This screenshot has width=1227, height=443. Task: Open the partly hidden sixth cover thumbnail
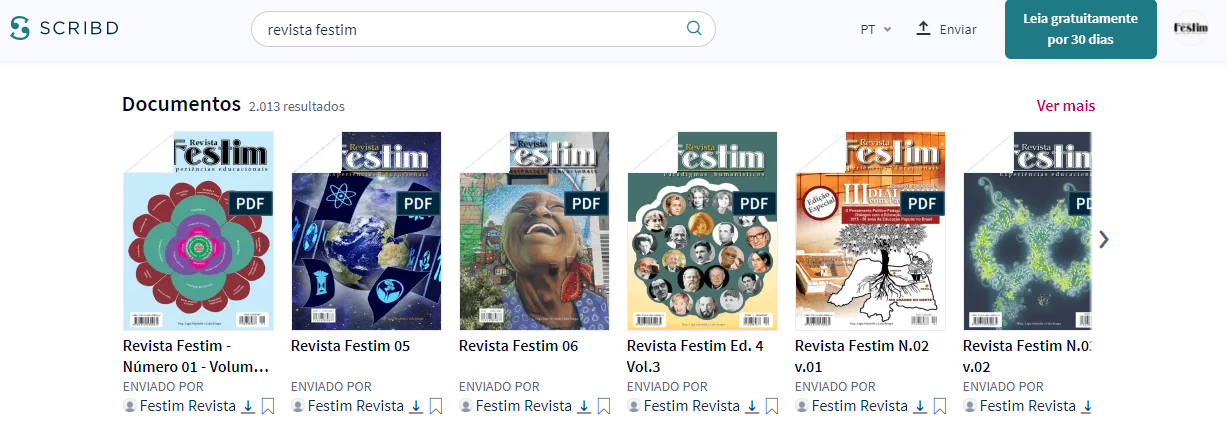tap(1027, 231)
